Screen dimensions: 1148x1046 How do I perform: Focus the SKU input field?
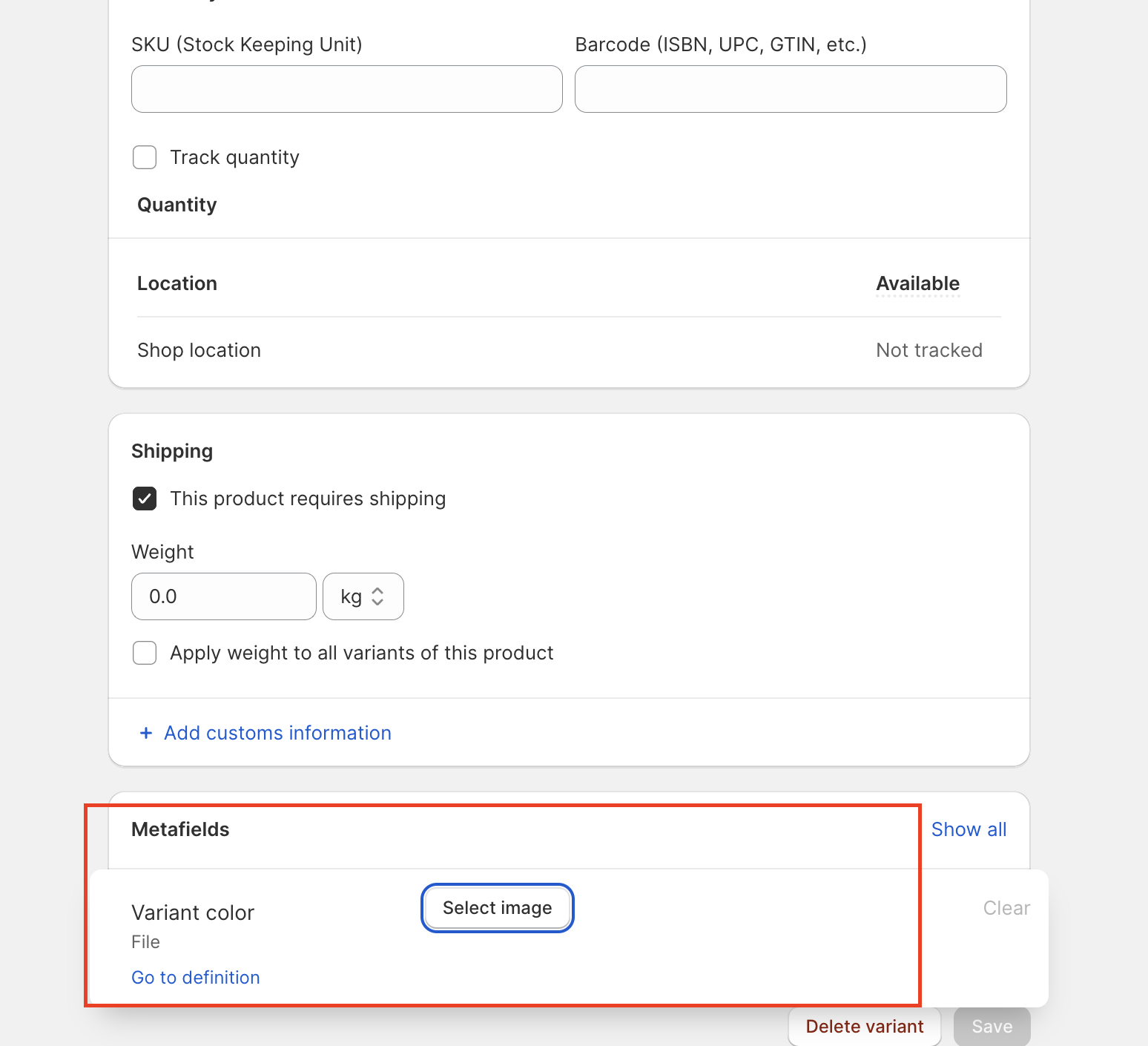346,89
